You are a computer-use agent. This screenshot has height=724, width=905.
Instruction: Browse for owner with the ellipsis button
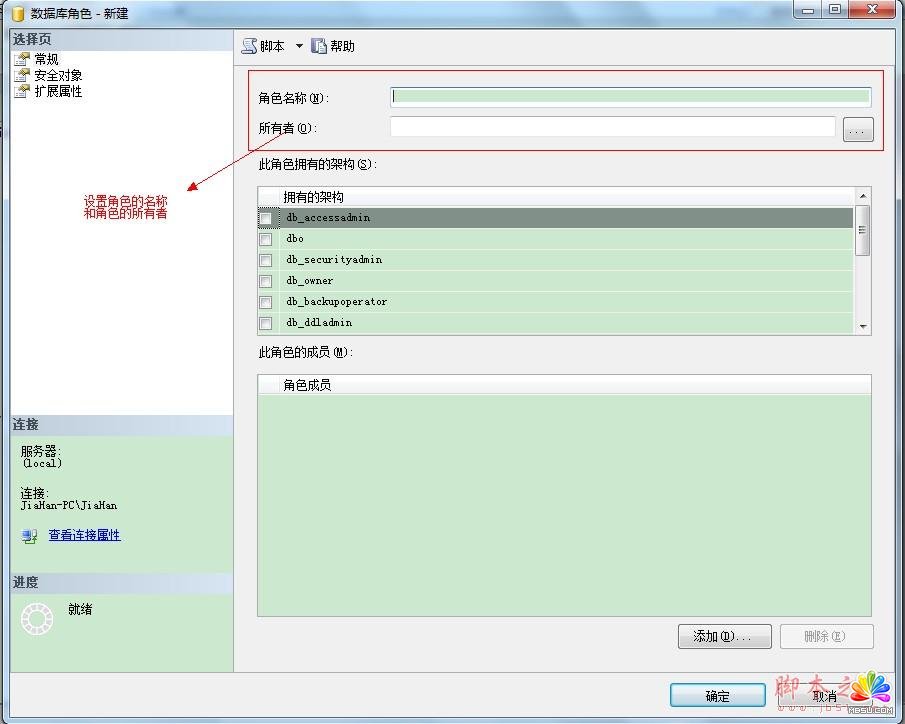(x=858, y=129)
